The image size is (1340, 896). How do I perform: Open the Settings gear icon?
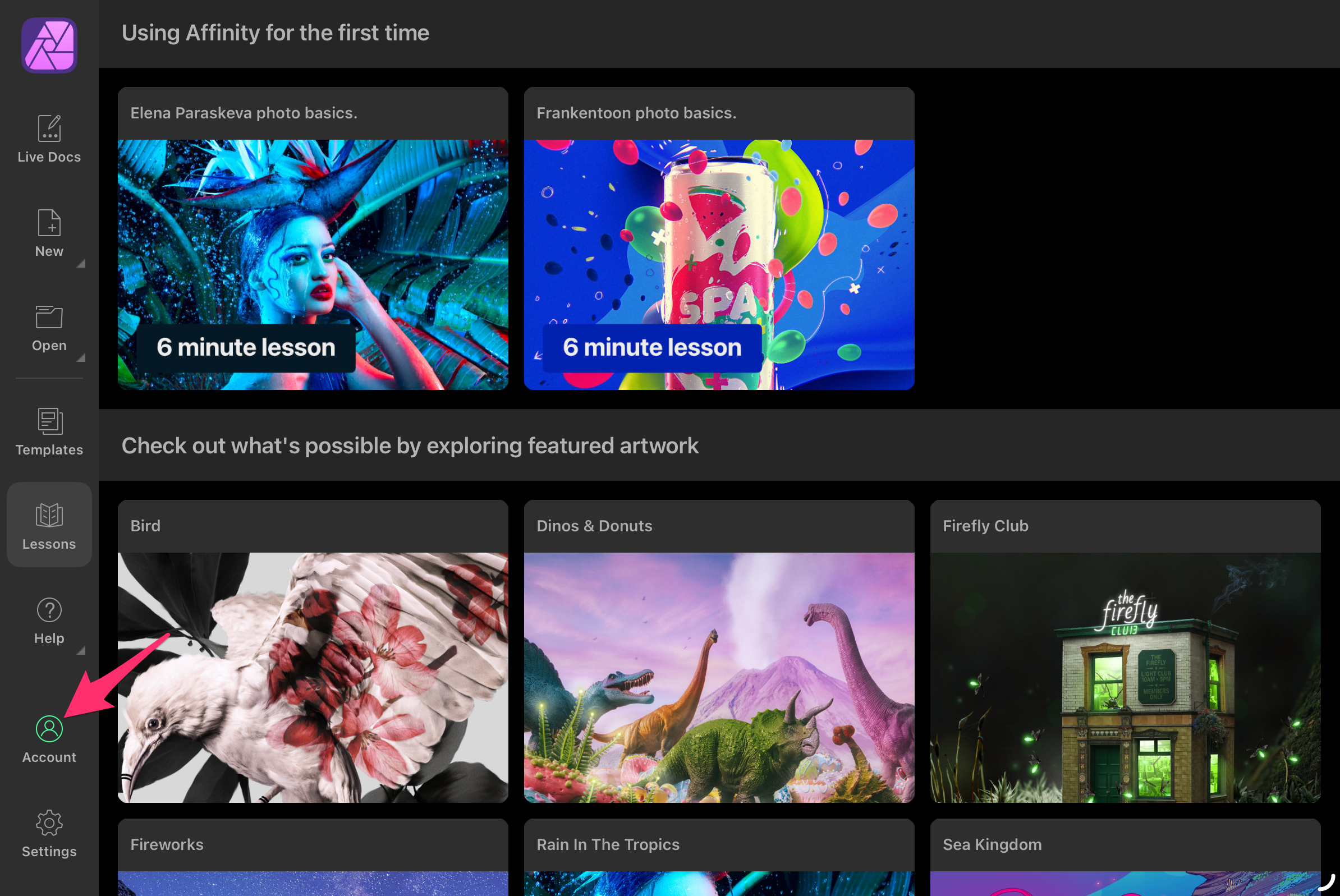tap(49, 823)
